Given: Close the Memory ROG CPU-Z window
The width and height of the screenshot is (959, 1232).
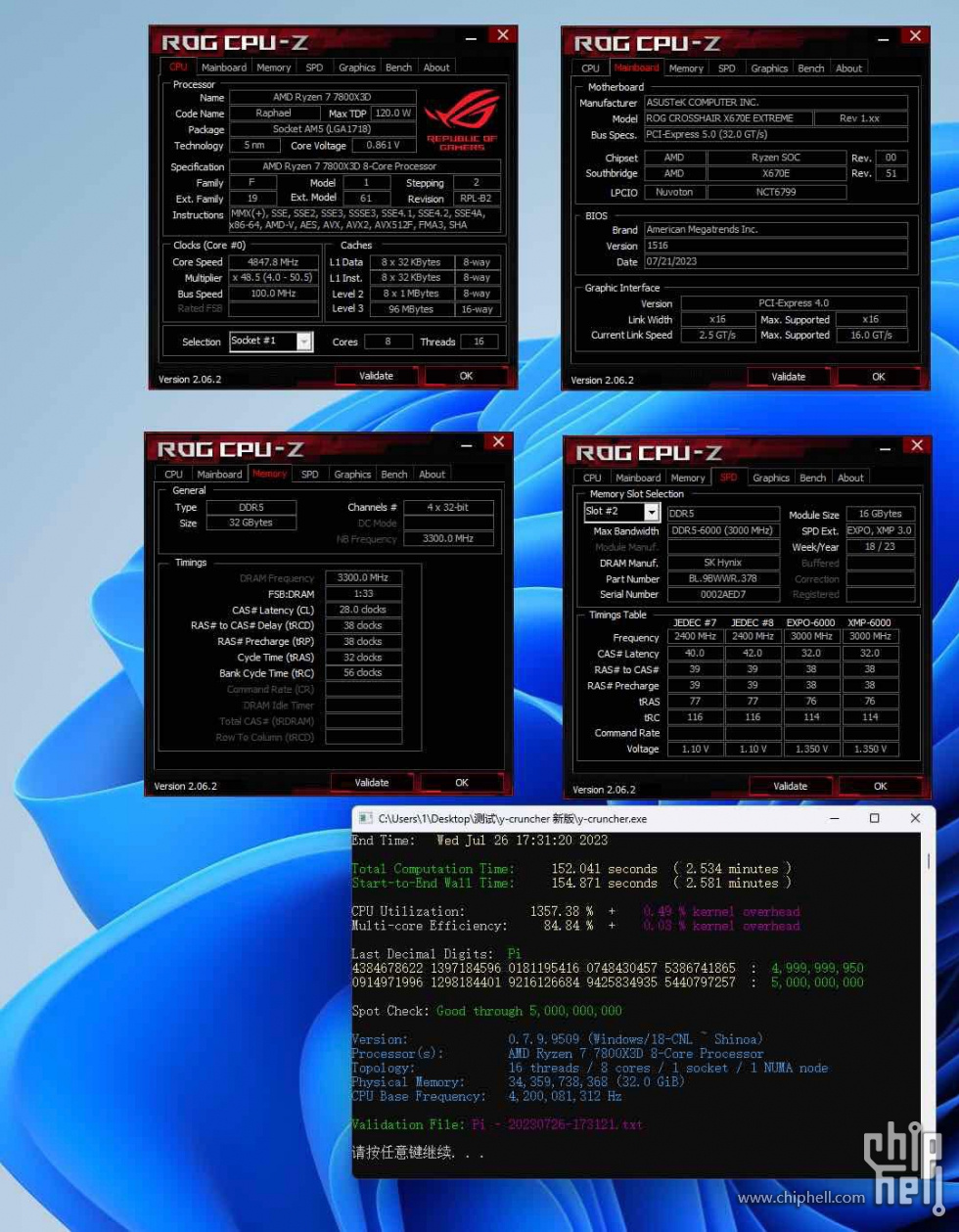Looking at the screenshot, I should [x=498, y=442].
